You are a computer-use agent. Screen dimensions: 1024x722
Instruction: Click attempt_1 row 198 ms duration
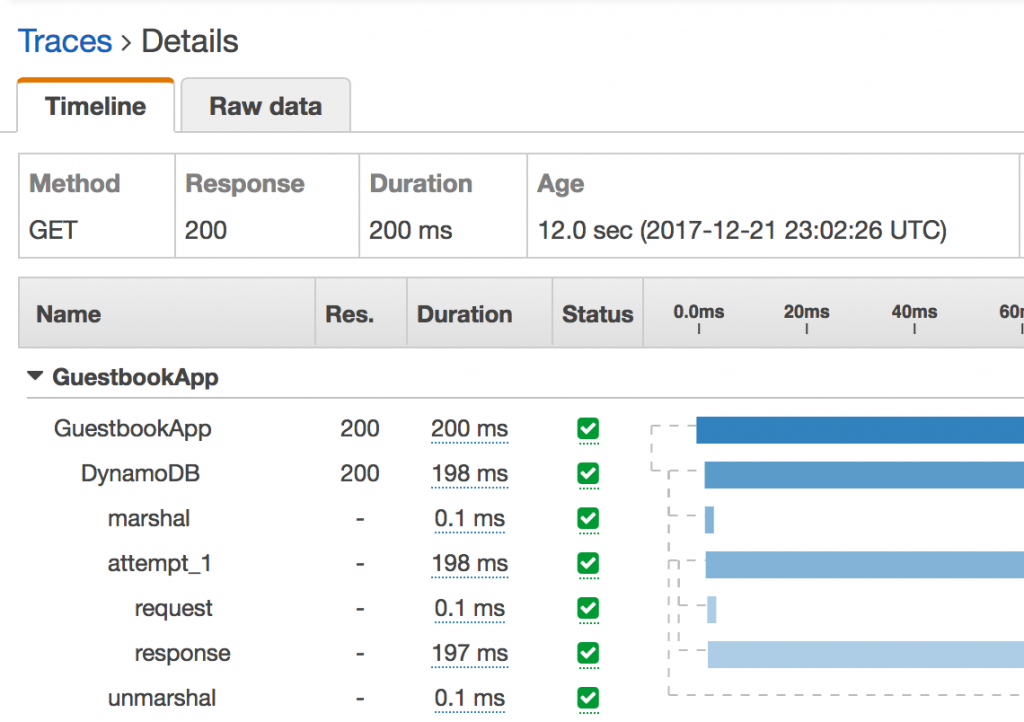coord(470,563)
